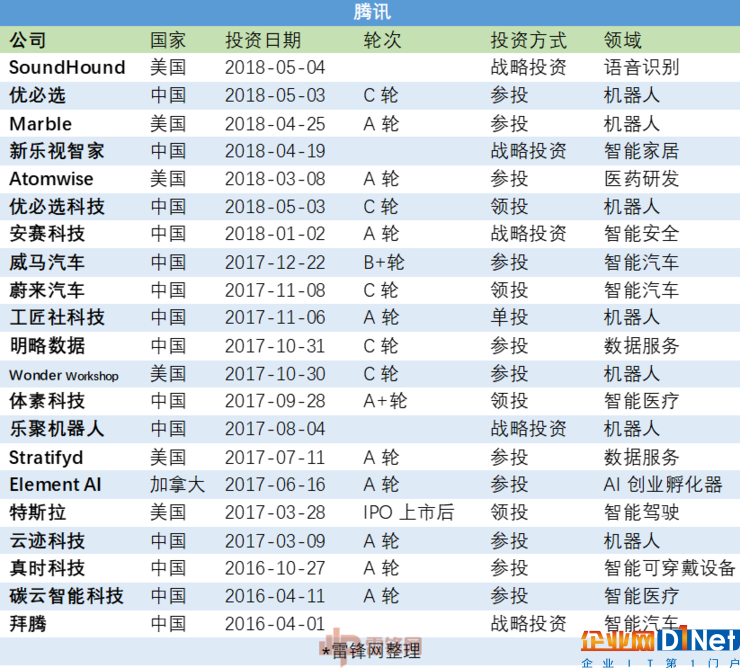The image size is (740, 668).
Task: Click the 体素科技 company cell
Action: click(x=47, y=401)
